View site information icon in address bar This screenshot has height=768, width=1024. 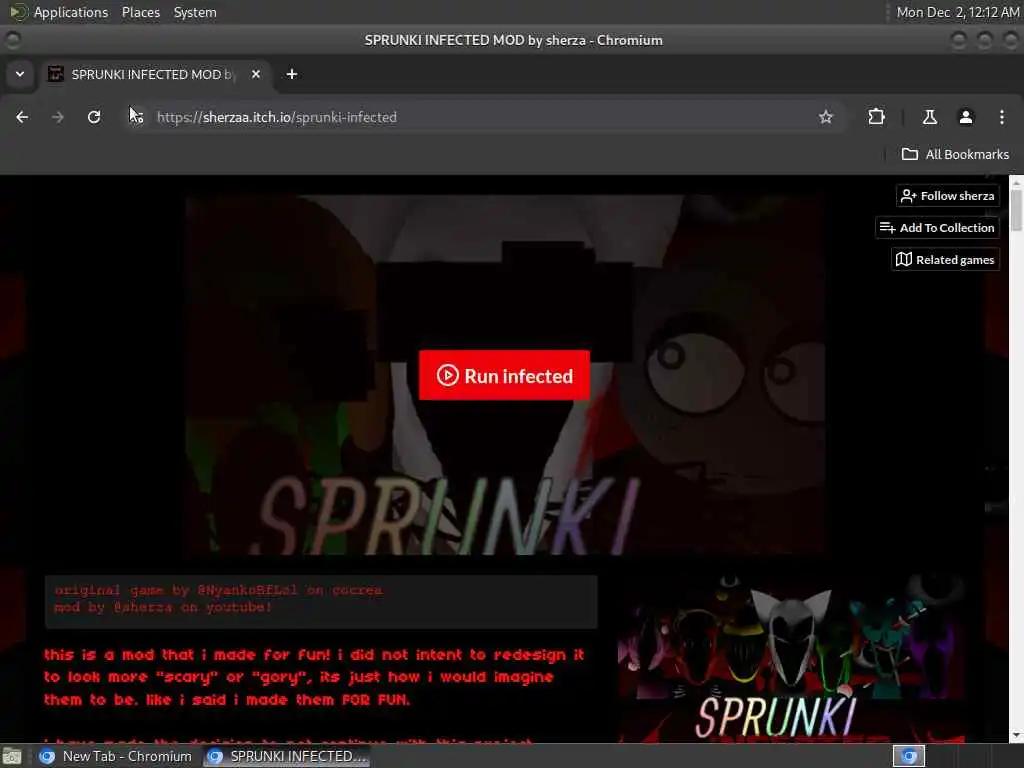click(136, 117)
